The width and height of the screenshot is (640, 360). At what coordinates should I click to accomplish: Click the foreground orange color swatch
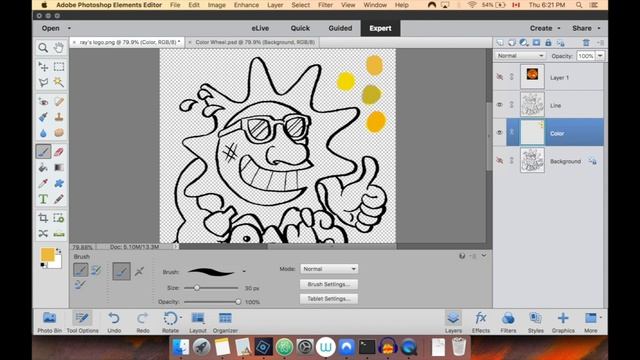point(47,255)
